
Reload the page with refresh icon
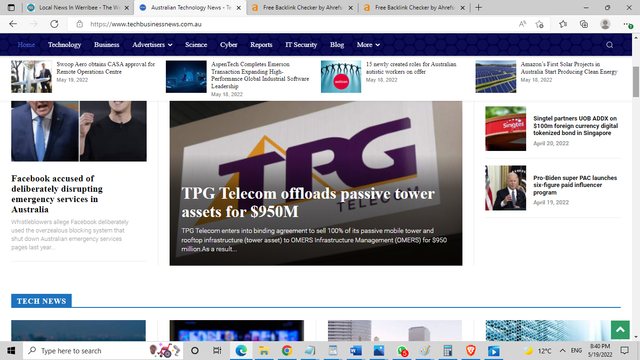point(54,24)
